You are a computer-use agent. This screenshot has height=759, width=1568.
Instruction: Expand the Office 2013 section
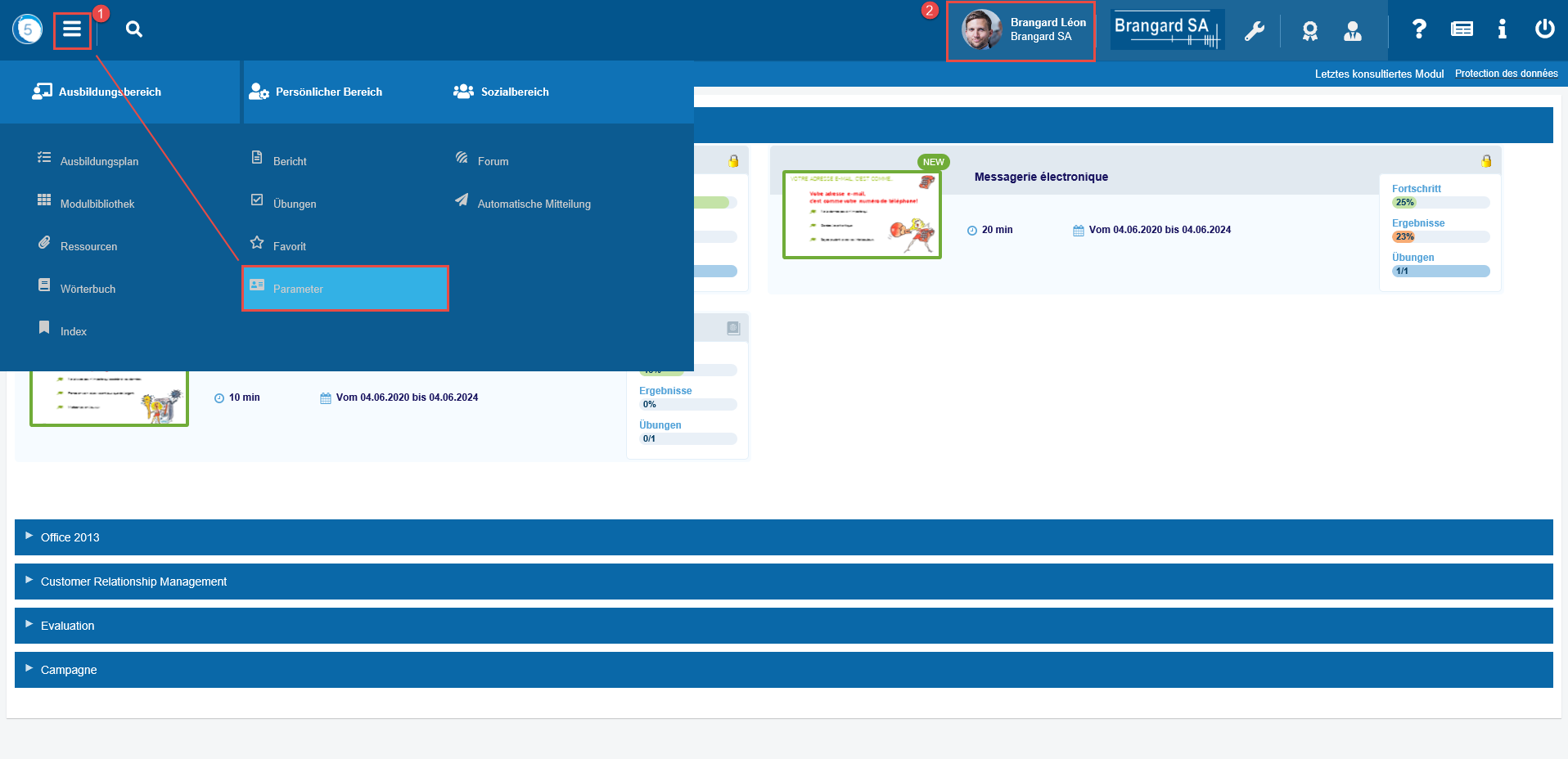click(x=70, y=537)
